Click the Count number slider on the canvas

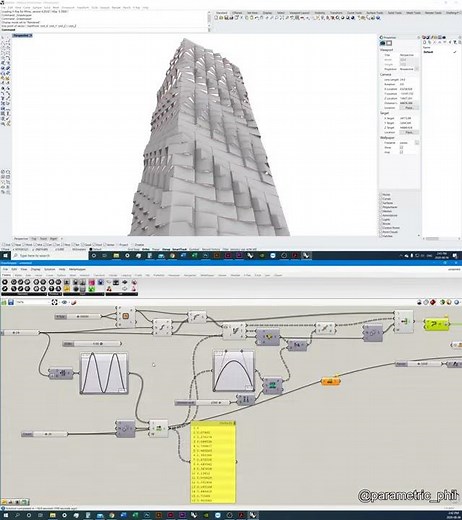(44, 434)
